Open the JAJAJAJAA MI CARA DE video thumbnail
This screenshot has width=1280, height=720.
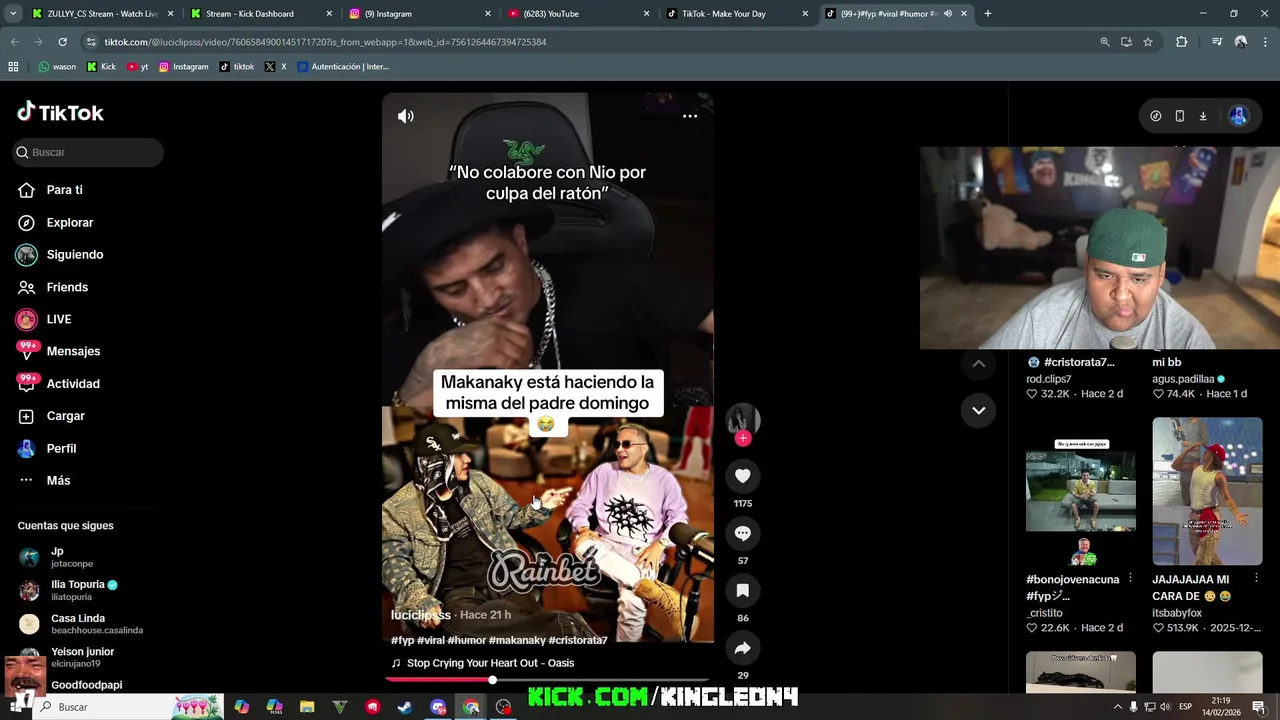pyautogui.click(x=1207, y=491)
